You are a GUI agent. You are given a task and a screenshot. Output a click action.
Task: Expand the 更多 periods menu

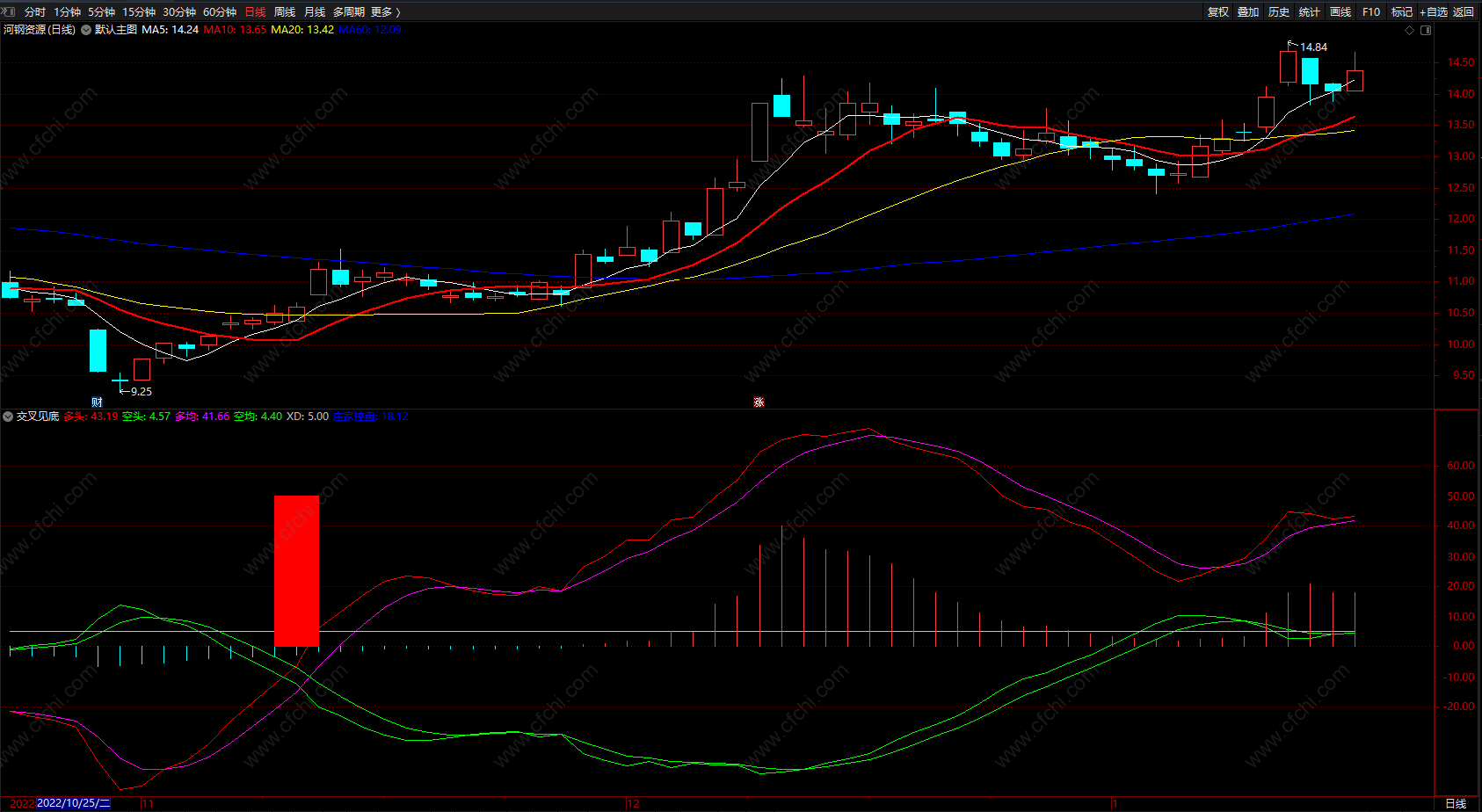coord(385,12)
